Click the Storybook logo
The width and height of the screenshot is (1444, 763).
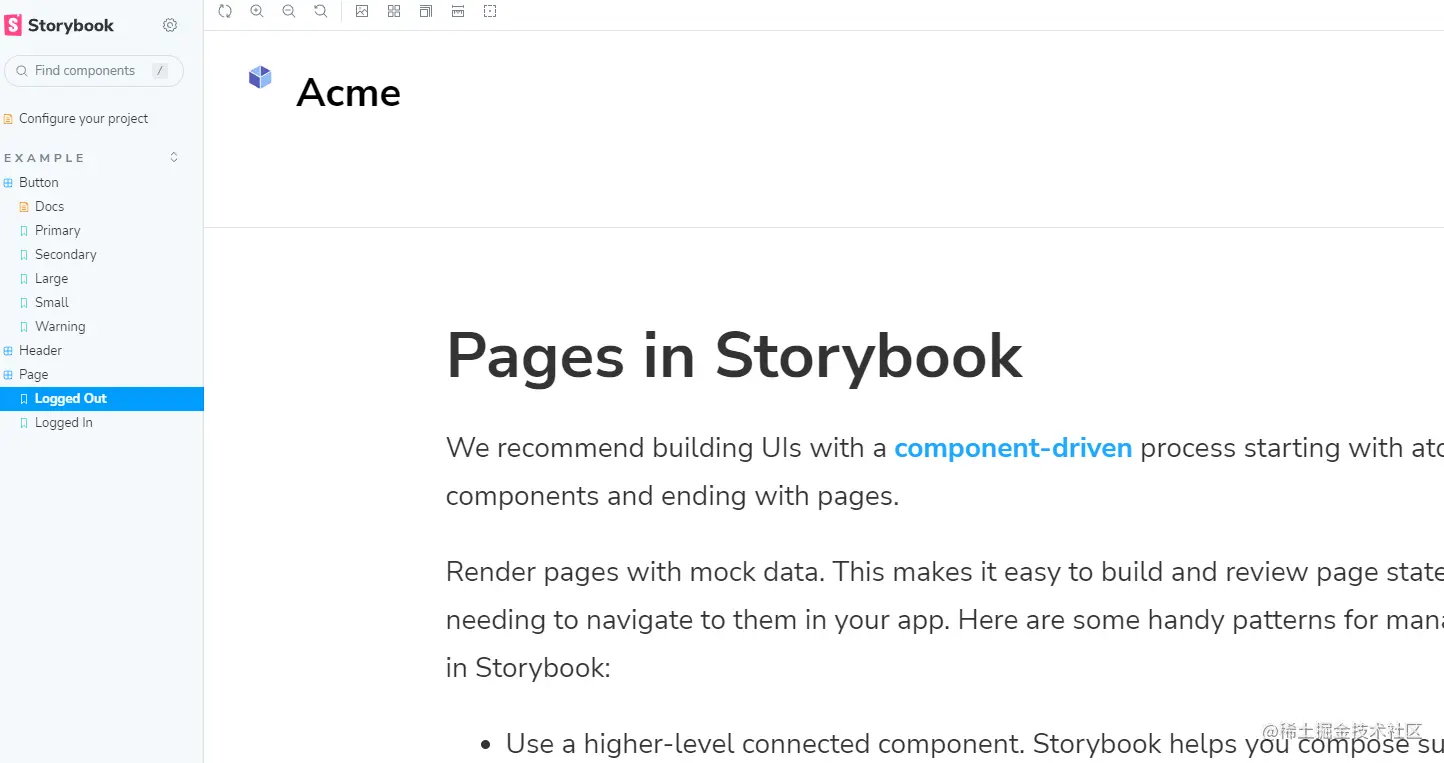60,25
